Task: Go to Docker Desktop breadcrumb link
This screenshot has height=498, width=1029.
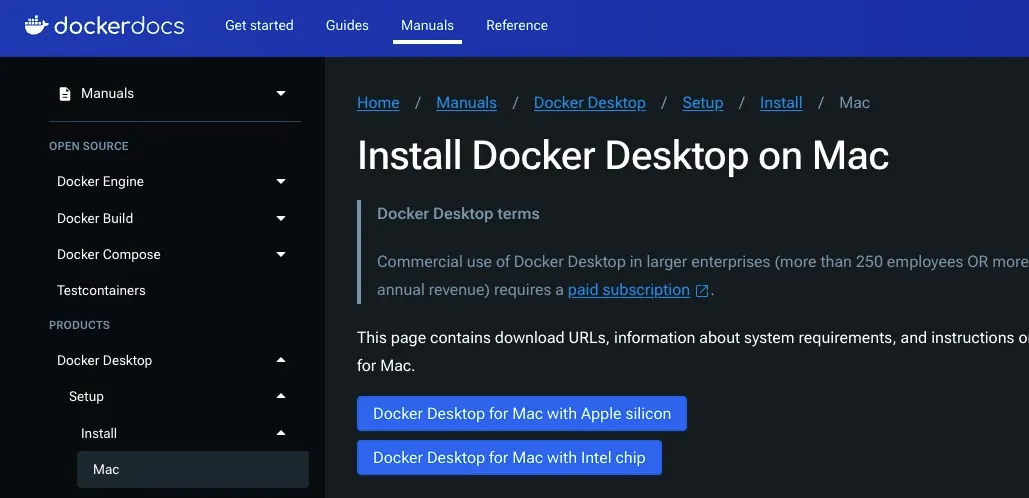Action: pyautogui.click(x=590, y=103)
